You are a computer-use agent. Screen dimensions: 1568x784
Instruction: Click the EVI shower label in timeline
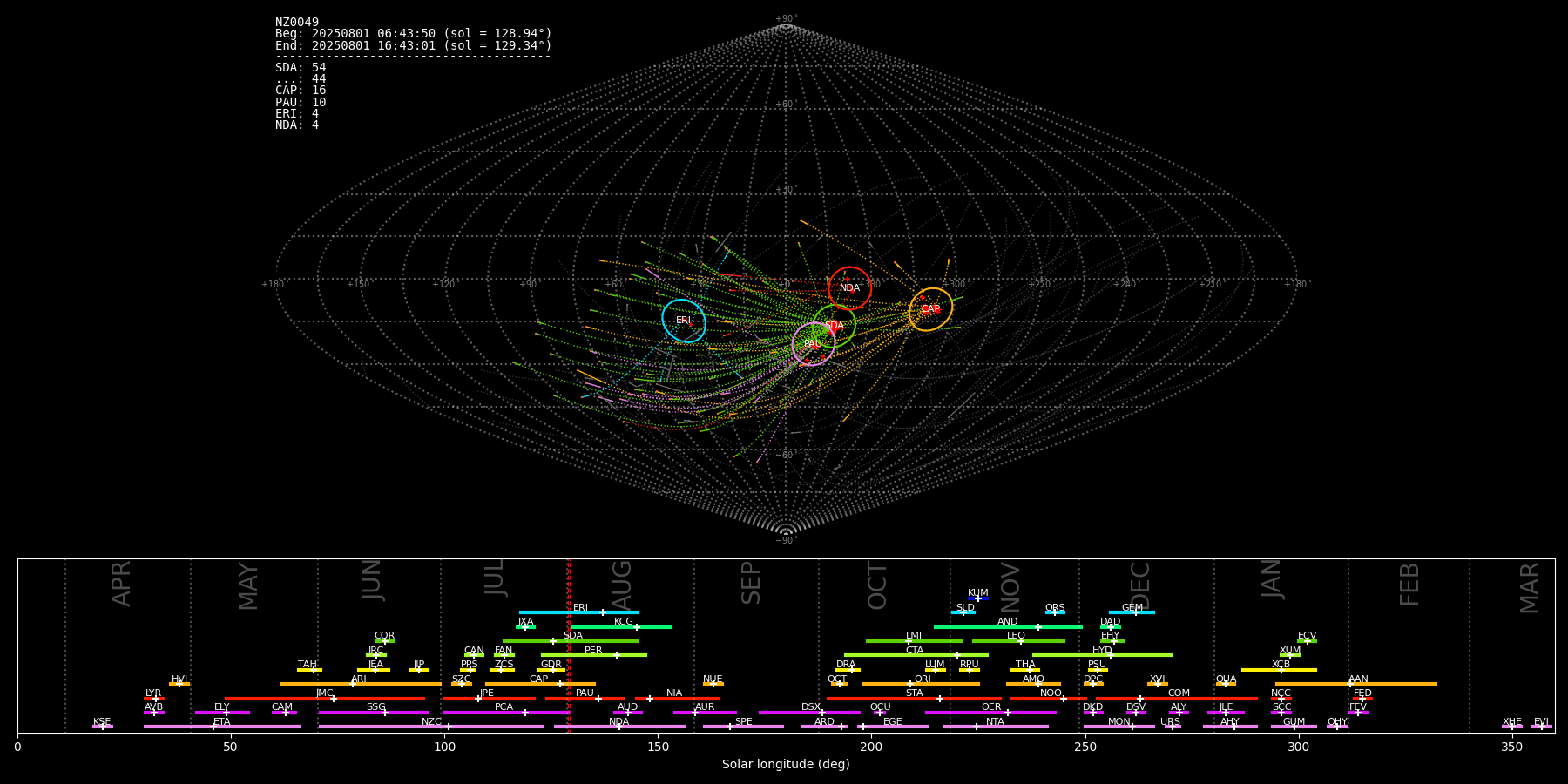point(1542,722)
